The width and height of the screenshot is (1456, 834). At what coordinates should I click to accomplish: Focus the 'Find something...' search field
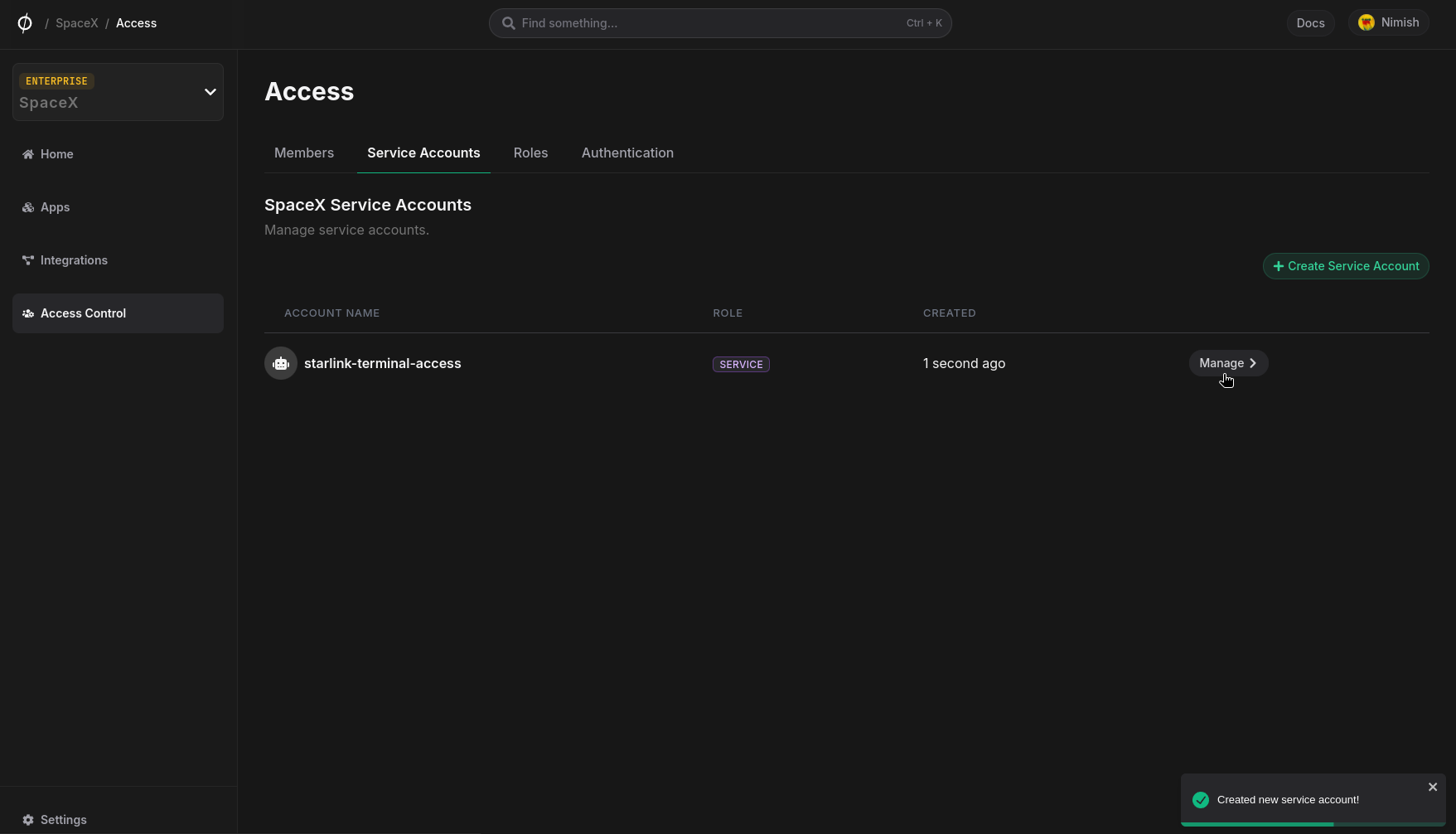point(719,23)
